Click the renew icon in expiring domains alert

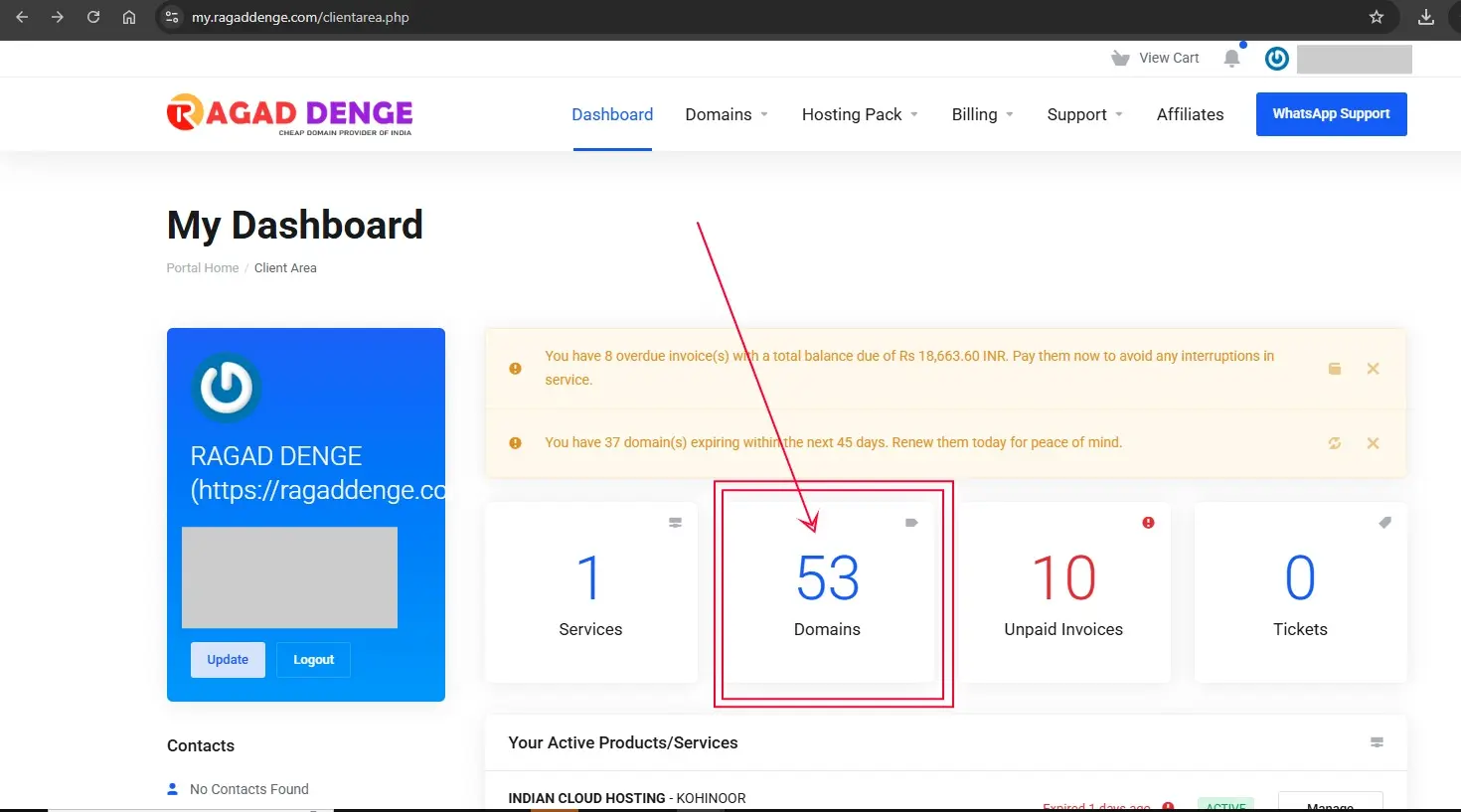(x=1335, y=443)
